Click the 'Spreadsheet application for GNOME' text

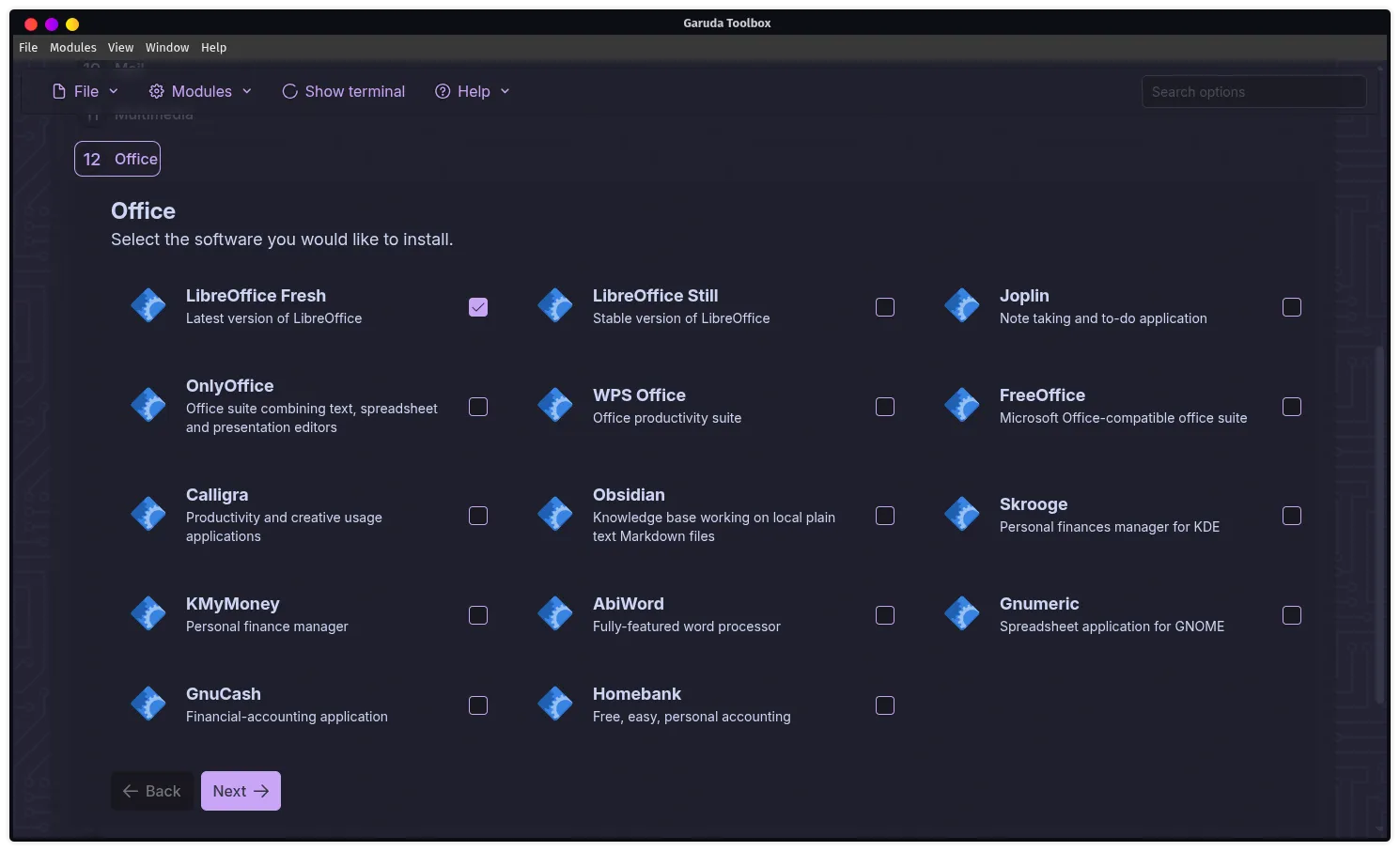pos(1112,627)
